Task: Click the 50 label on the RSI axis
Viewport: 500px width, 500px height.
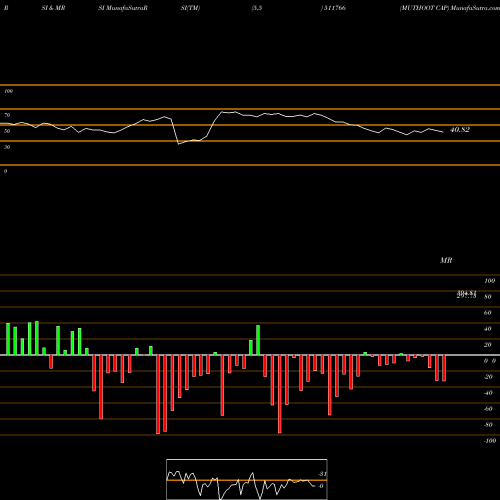Action: 7,131
